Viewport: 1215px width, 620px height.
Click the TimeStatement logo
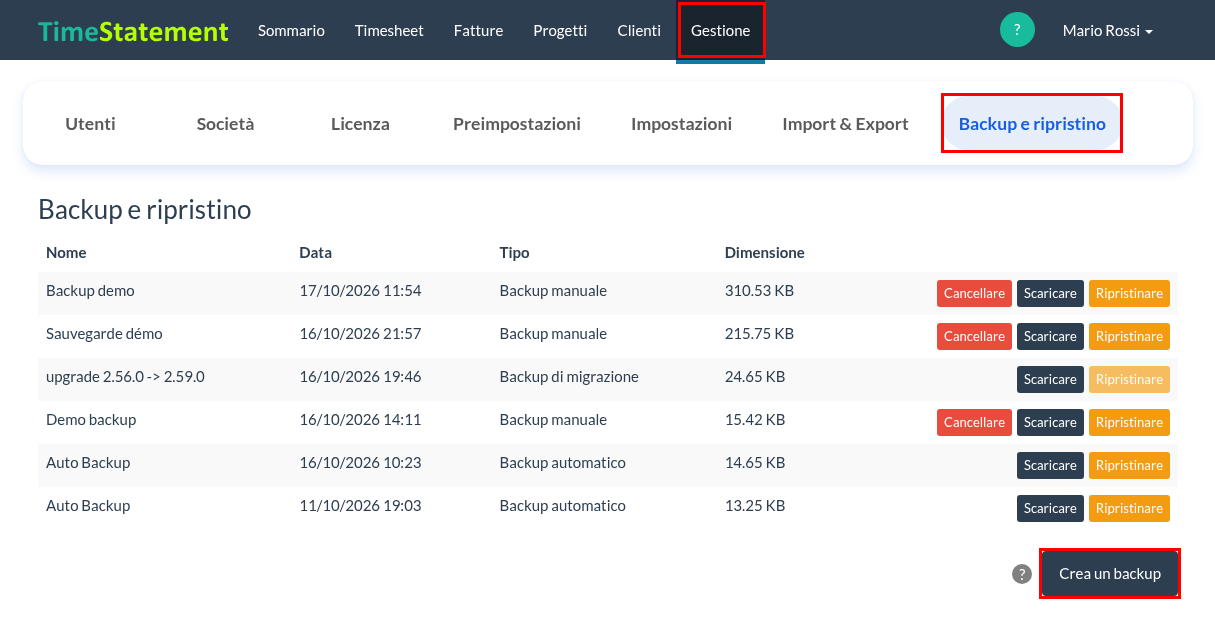pyautogui.click(x=133, y=31)
